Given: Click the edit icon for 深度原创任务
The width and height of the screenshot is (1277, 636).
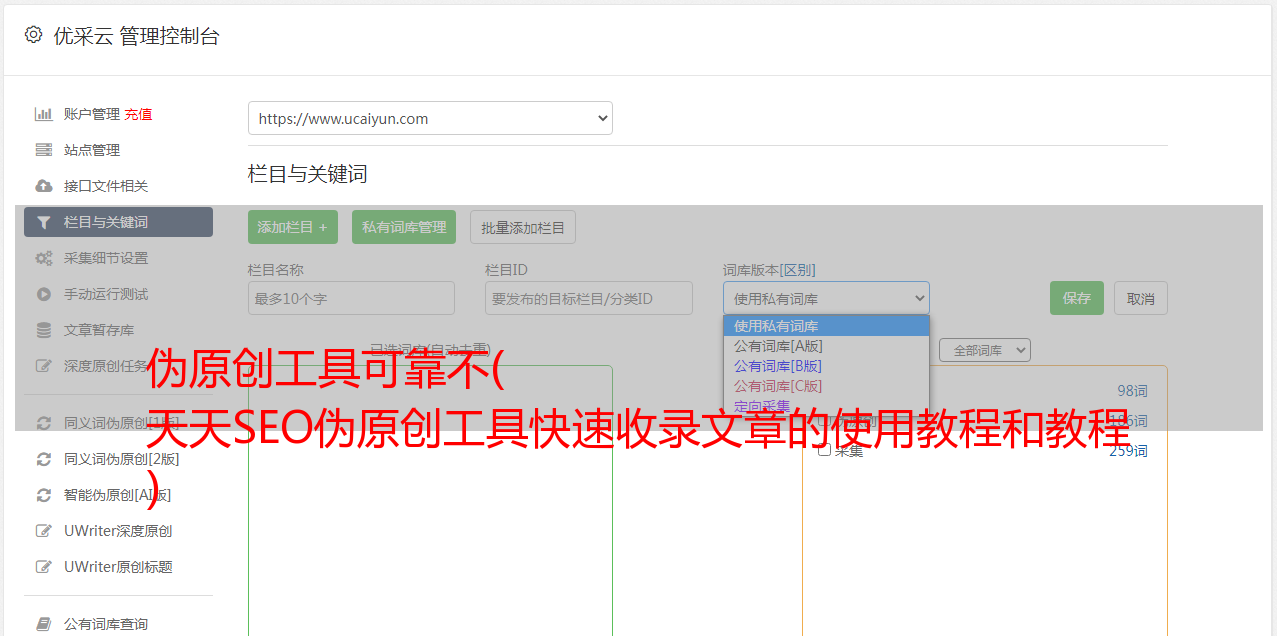Looking at the screenshot, I should (44, 366).
